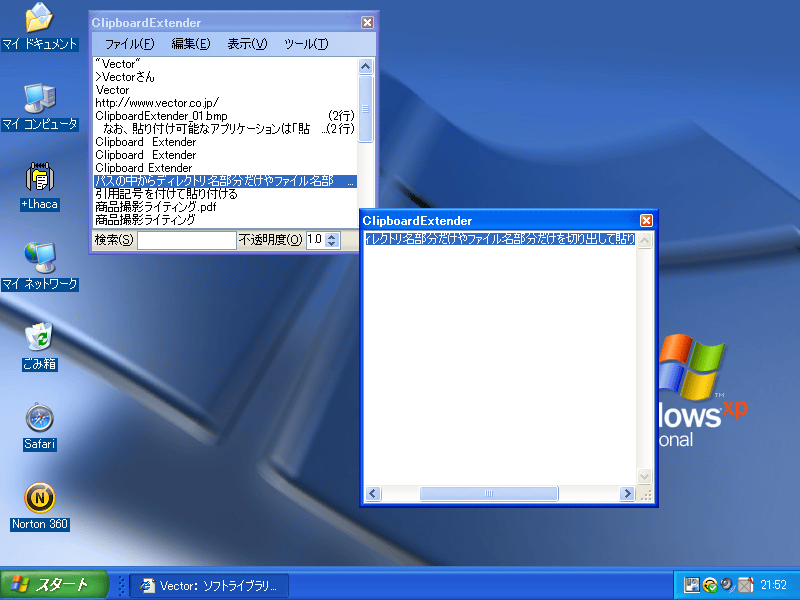Click the preview window's left scroll arrow
Viewport: 800px width, 600px height.
373,493
